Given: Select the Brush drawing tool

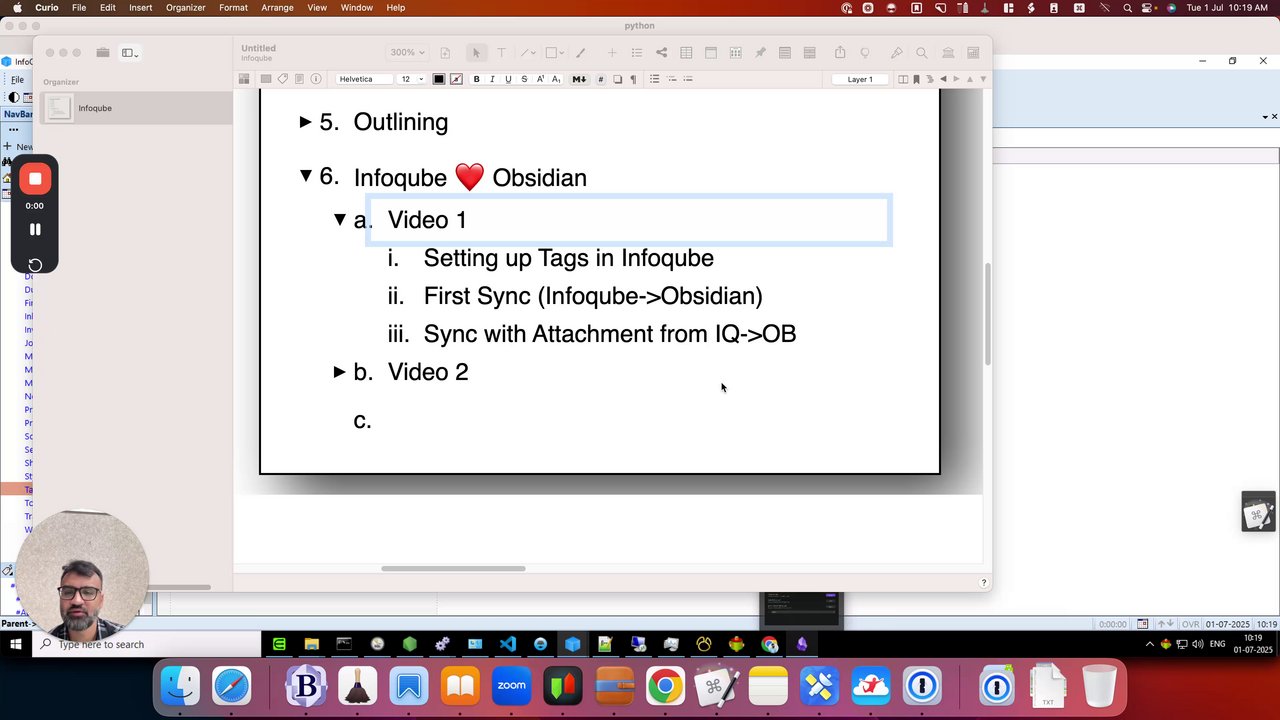Looking at the screenshot, I should [x=580, y=52].
